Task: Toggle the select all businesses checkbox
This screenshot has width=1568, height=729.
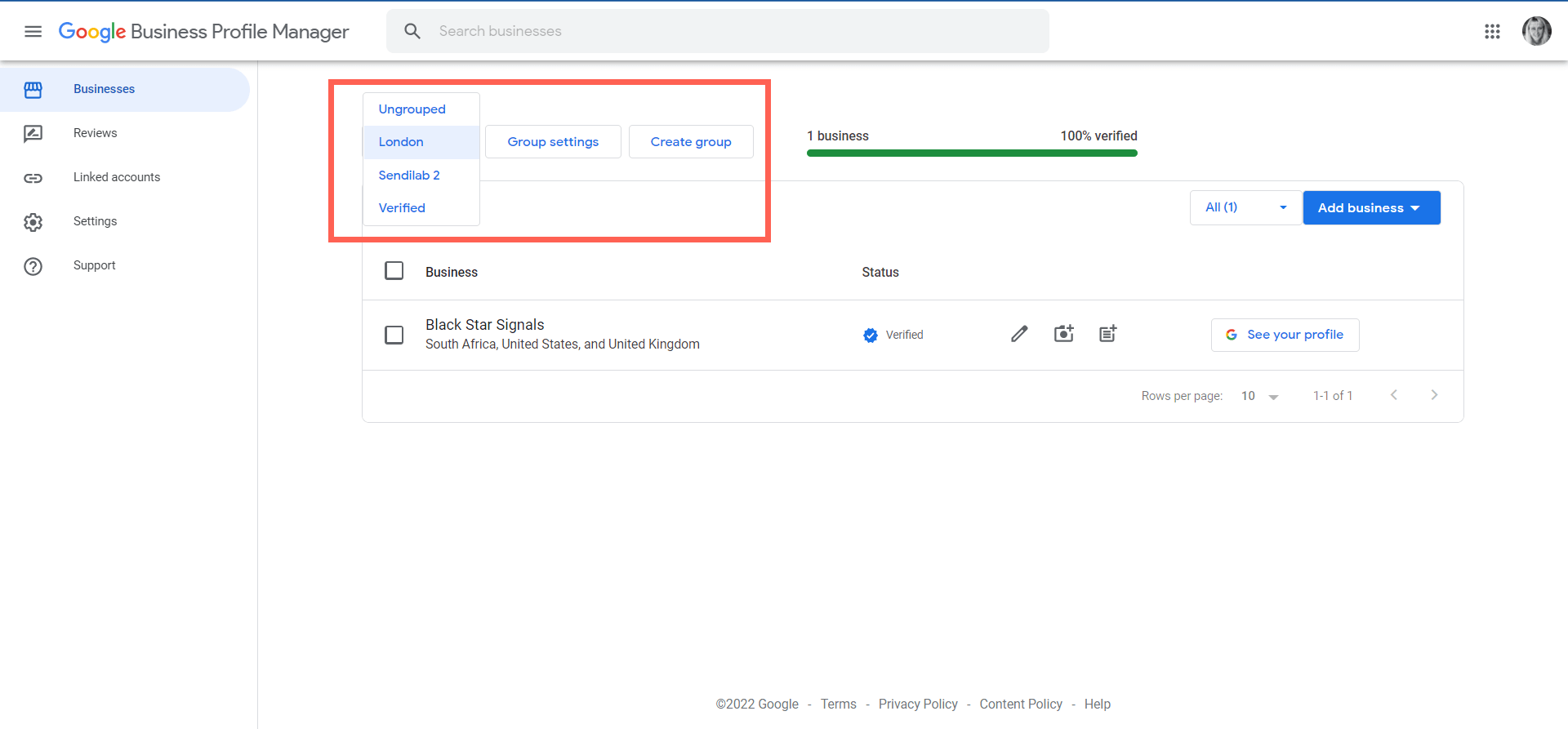Action: [394, 271]
